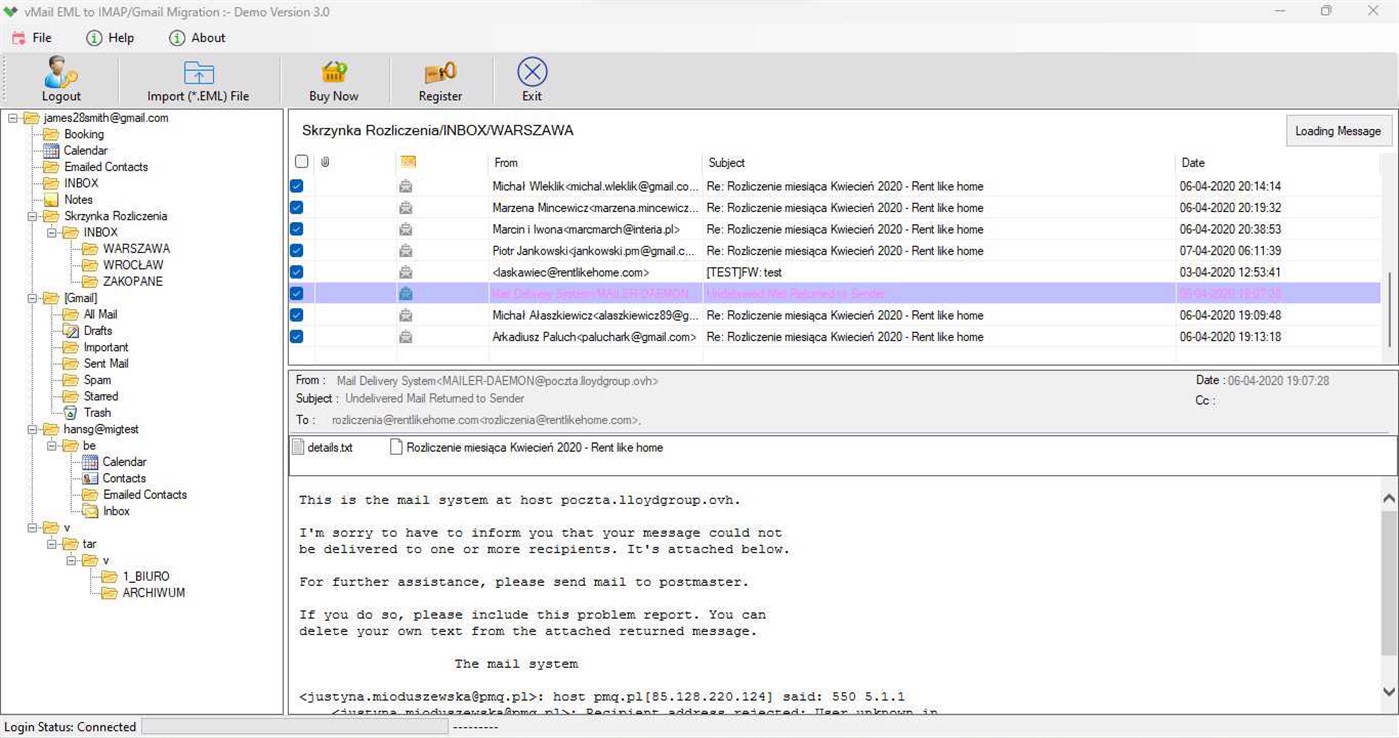Click the Logout toolbar icon
The image size is (1399, 738).
pyautogui.click(x=60, y=73)
